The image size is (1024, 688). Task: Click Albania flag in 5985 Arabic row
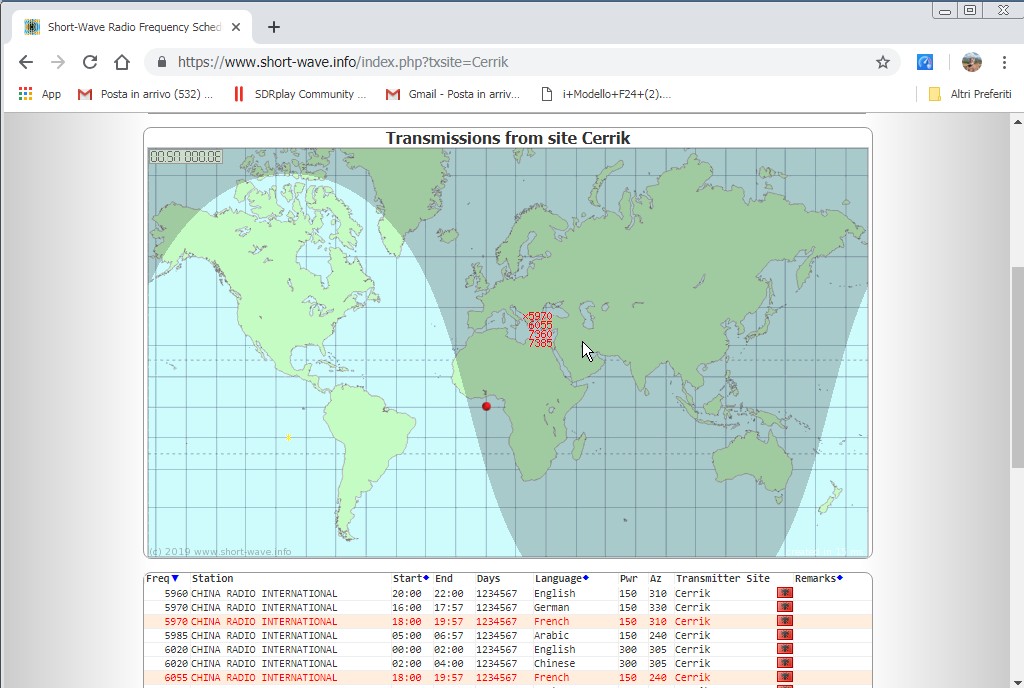pyautogui.click(x=785, y=635)
